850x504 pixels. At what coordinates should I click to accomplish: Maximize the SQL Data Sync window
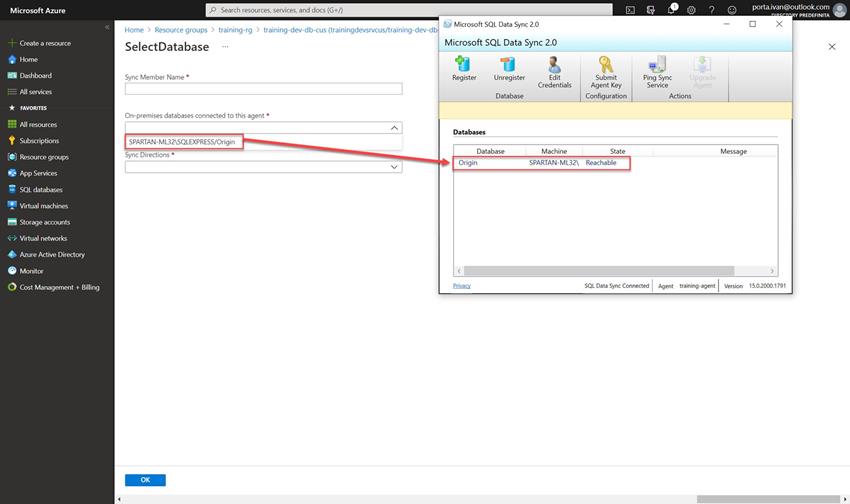point(752,24)
